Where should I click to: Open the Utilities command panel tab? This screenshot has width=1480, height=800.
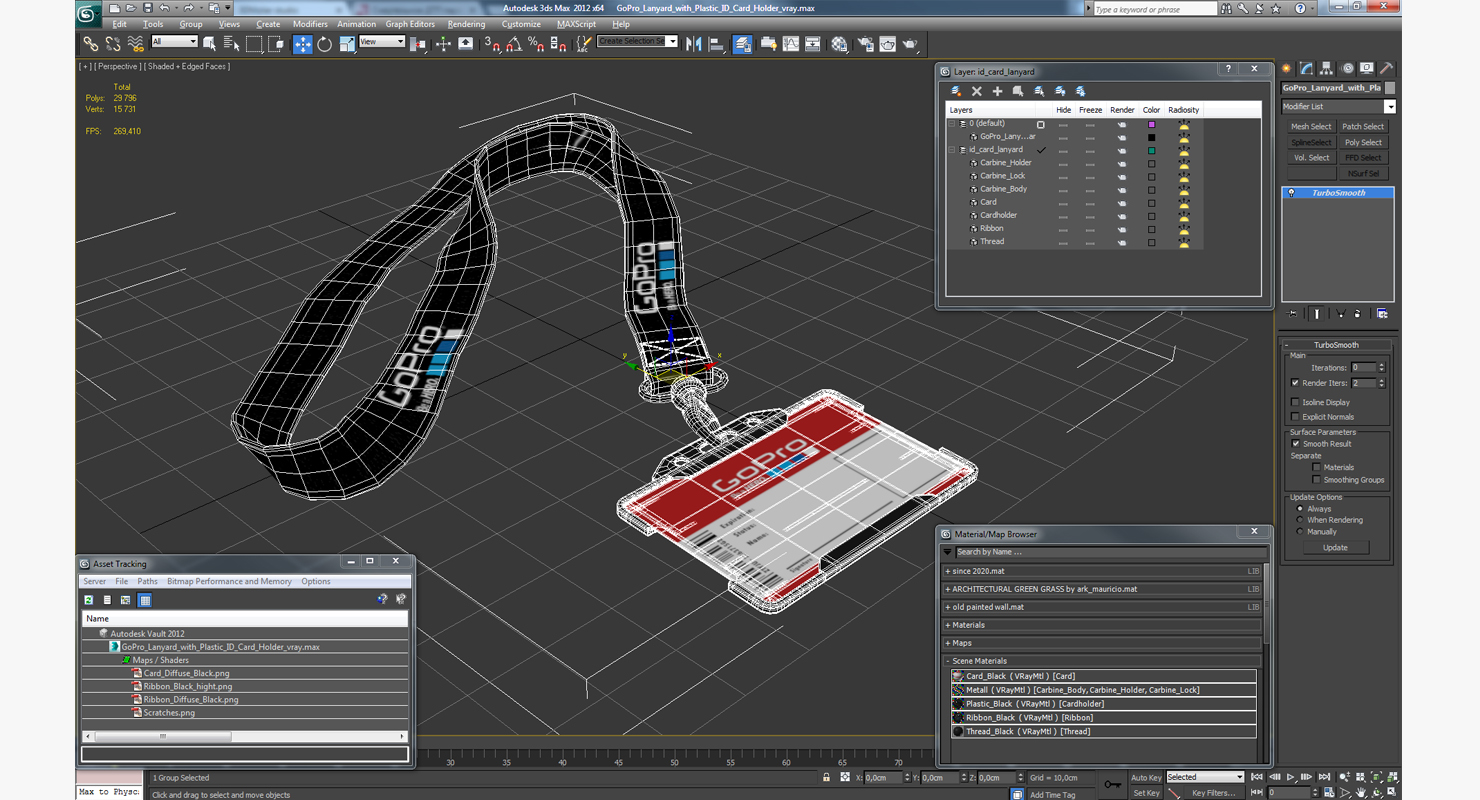1386,69
